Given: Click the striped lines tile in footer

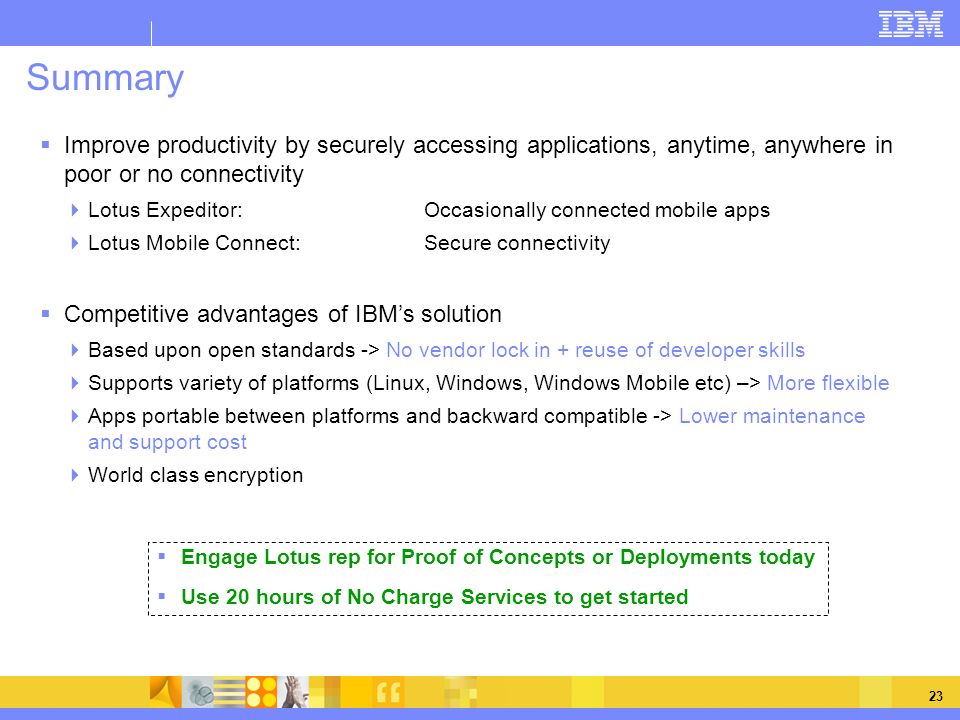Looking at the screenshot, I should click(x=229, y=692).
